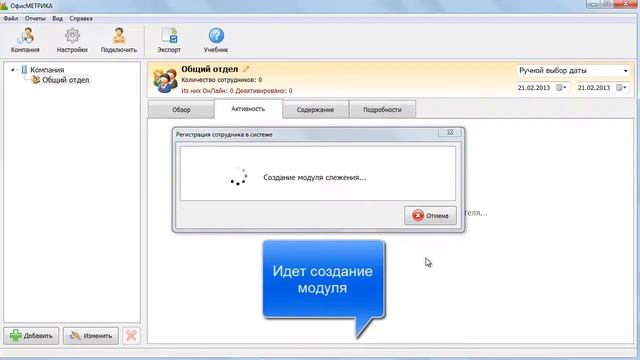Switch to the Обзор tab
This screenshot has height=360, width=640.
click(181, 110)
